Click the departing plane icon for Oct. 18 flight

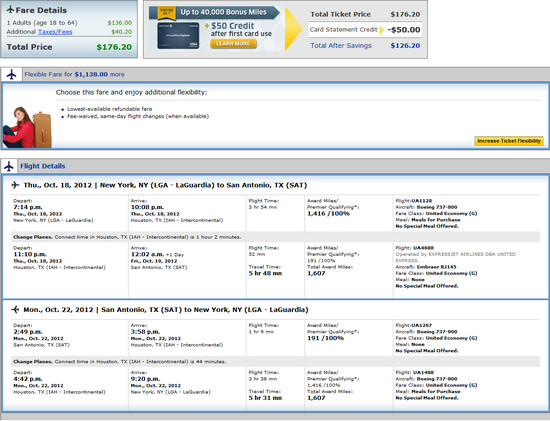click(15, 185)
